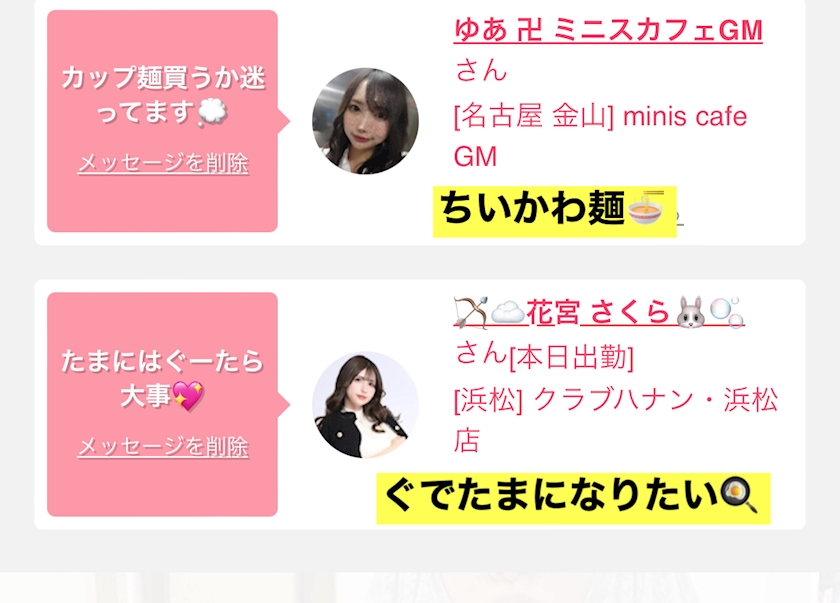Image resolution: width=840 pixels, height=603 pixels.
Task: Click the cloud emoji before 花宮
Action: point(508,312)
